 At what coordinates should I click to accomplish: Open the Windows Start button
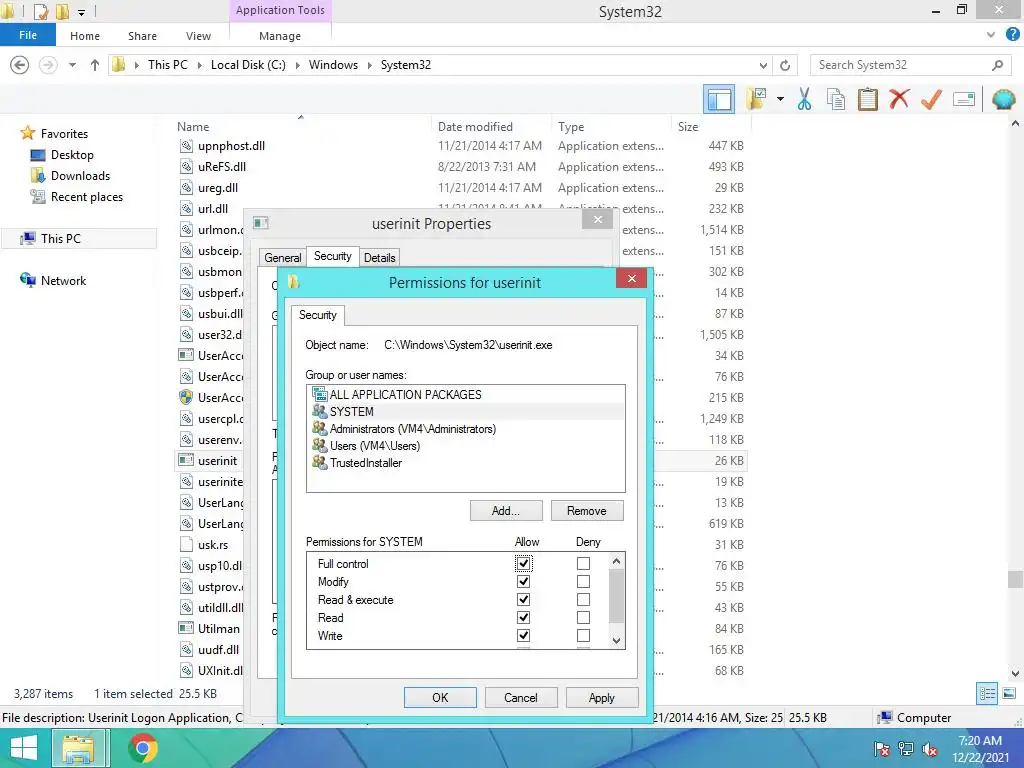pyautogui.click(x=24, y=748)
